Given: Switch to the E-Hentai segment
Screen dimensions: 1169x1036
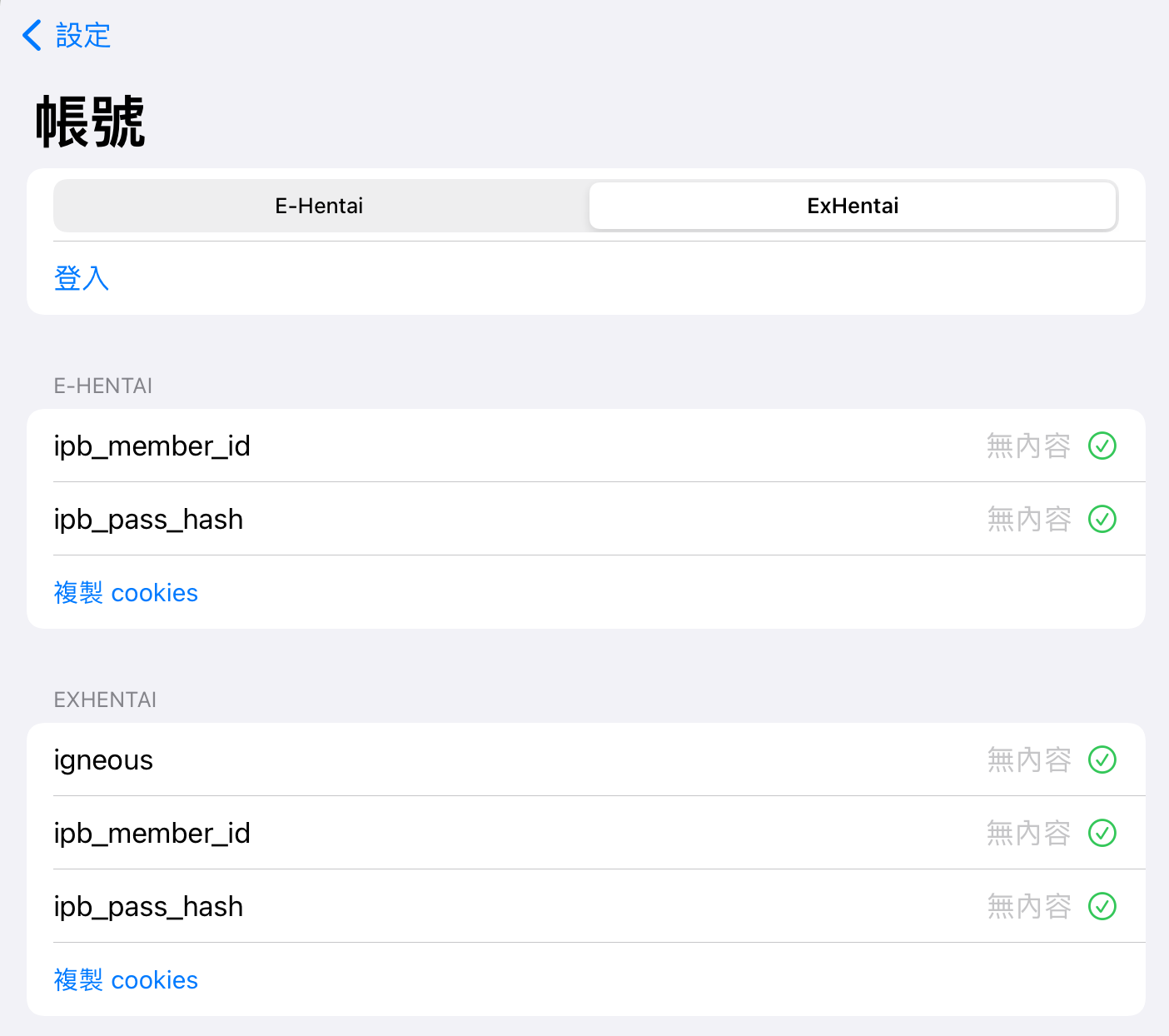Looking at the screenshot, I should pyautogui.click(x=320, y=206).
